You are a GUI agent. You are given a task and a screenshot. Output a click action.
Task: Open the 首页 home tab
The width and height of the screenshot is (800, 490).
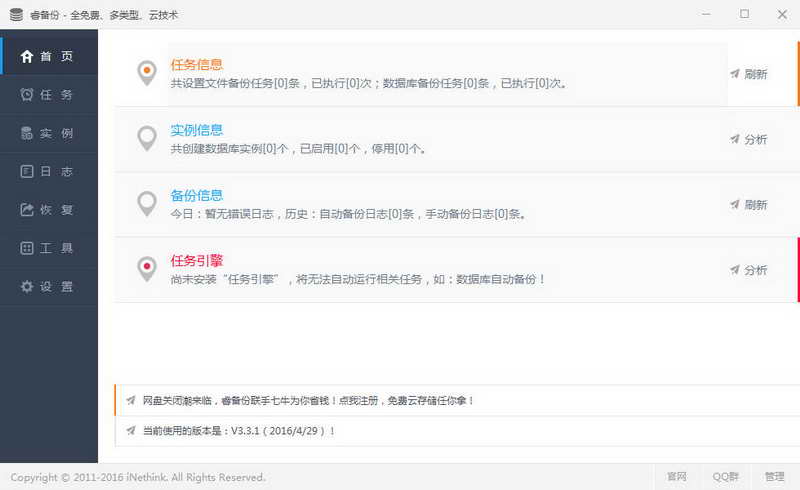point(49,57)
